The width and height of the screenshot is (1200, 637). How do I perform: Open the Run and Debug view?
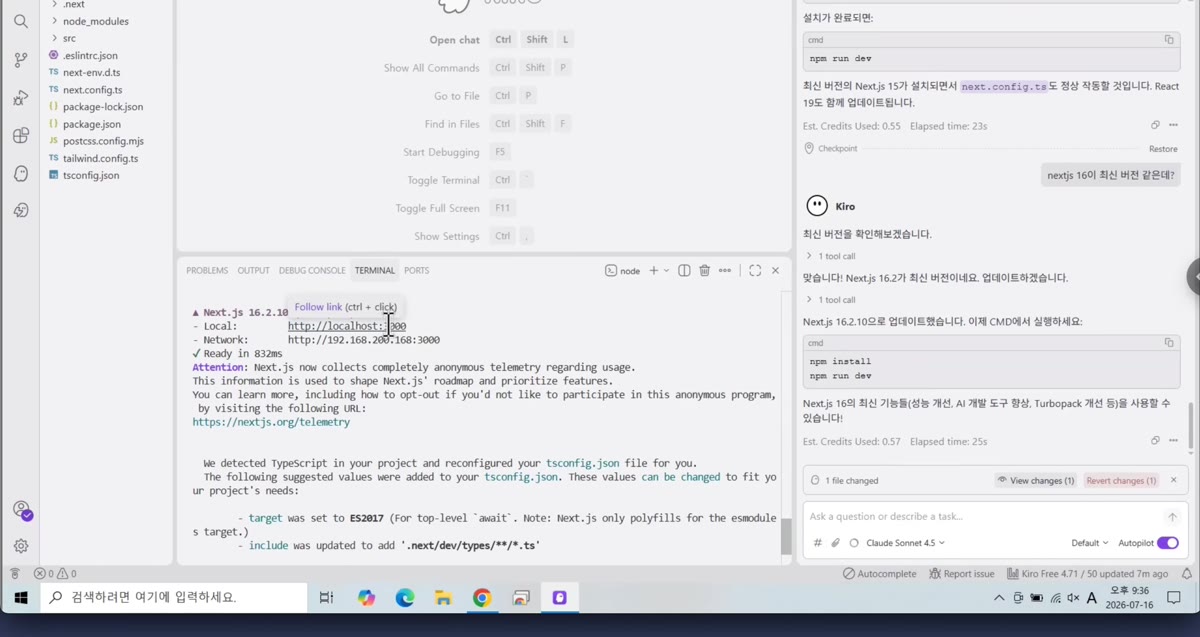21,98
